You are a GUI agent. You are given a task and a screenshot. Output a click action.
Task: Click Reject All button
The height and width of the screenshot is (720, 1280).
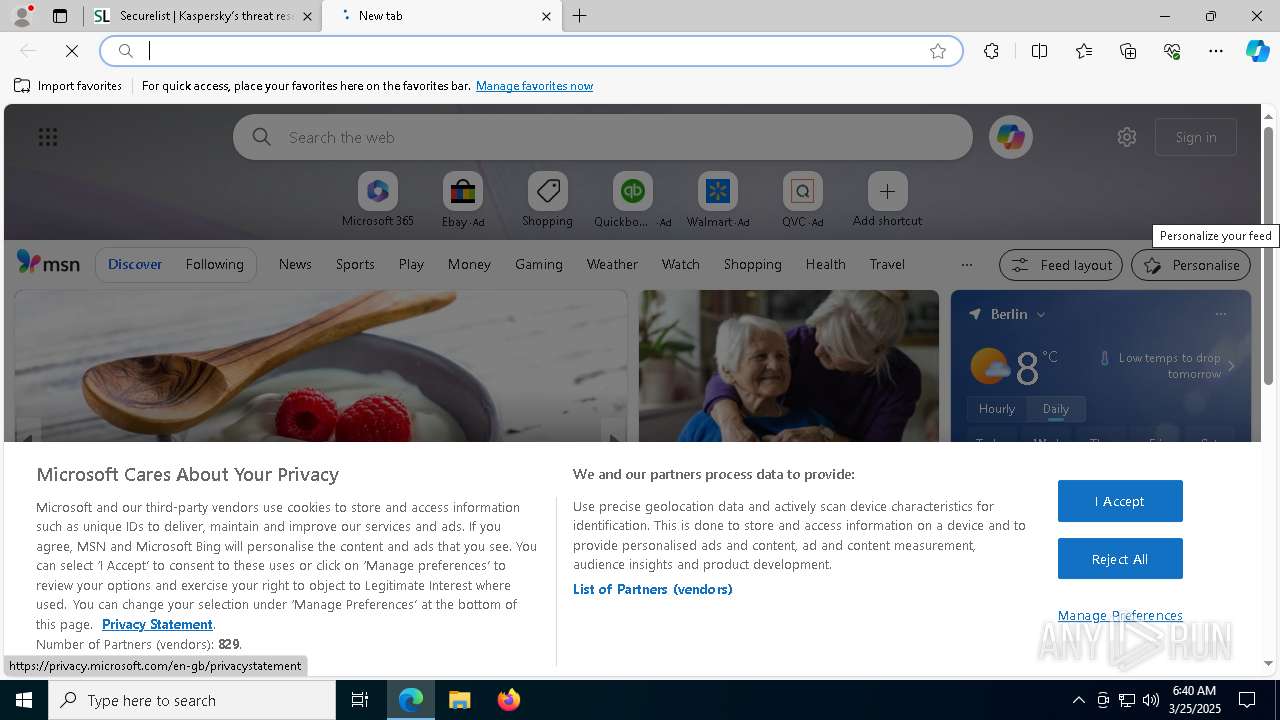pos(1120,559)
